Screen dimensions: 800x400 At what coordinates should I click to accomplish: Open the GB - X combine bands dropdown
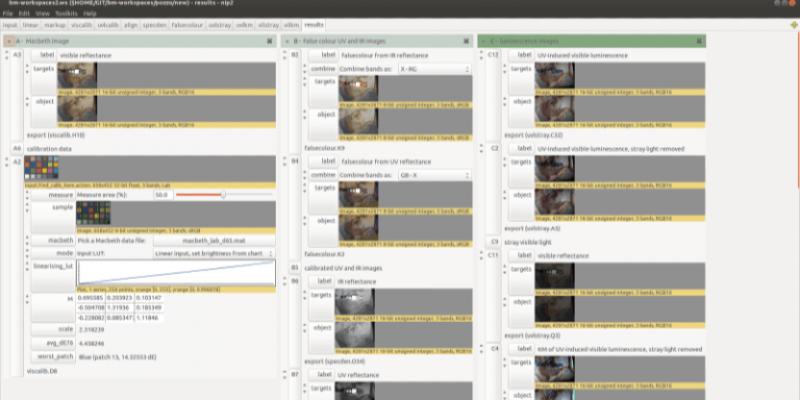pyautogui.click(x=435, y=174)
